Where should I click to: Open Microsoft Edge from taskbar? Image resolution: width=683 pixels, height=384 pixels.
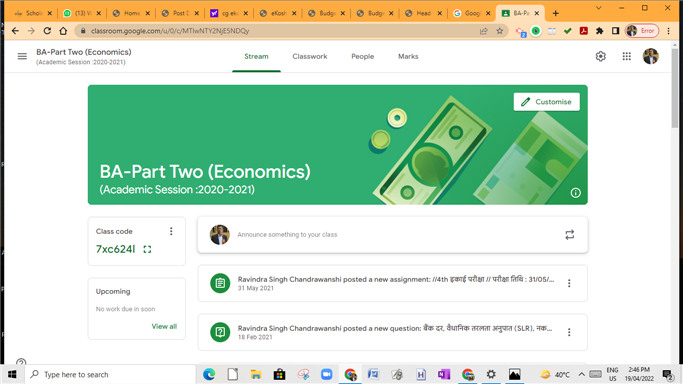tap(209, 374)
